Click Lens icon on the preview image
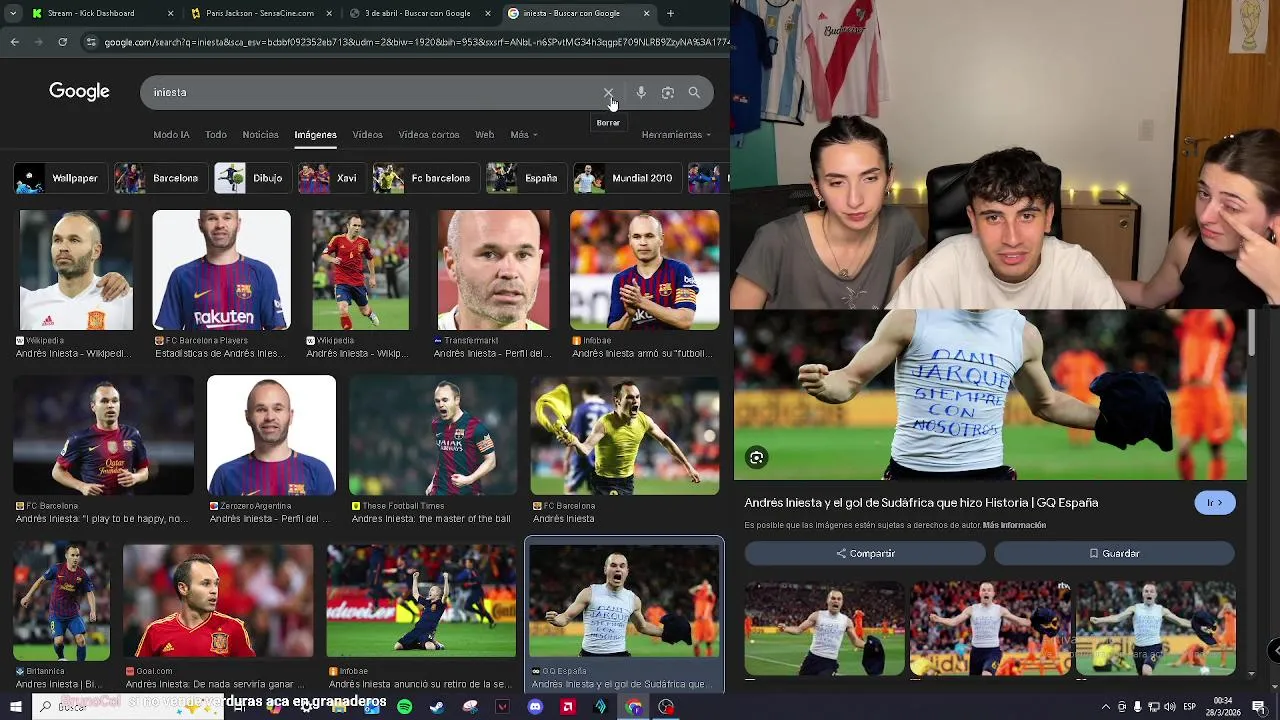The image size is (1280, 720). coord(757,458)
